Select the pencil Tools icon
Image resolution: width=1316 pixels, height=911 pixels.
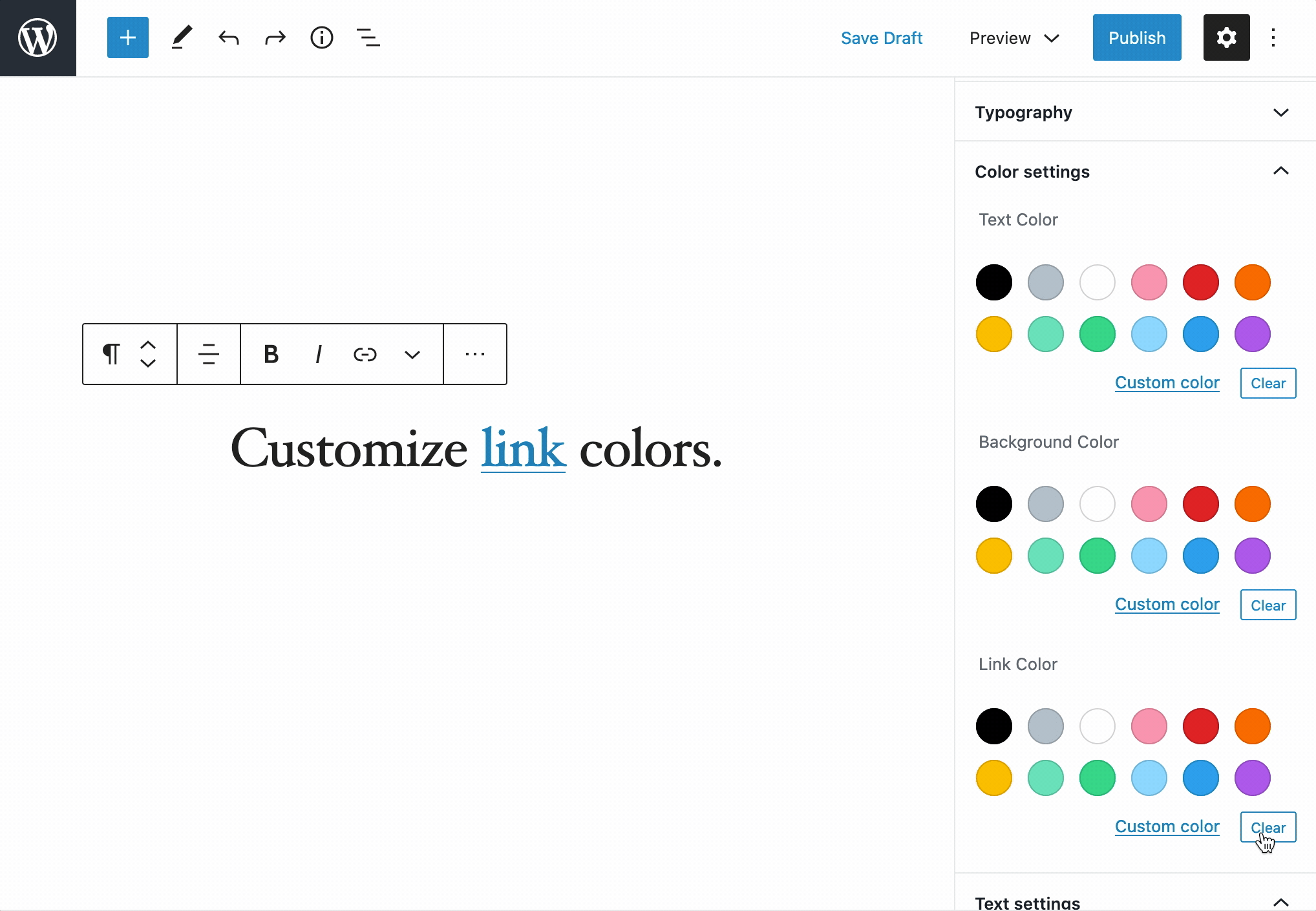[182, 37]
